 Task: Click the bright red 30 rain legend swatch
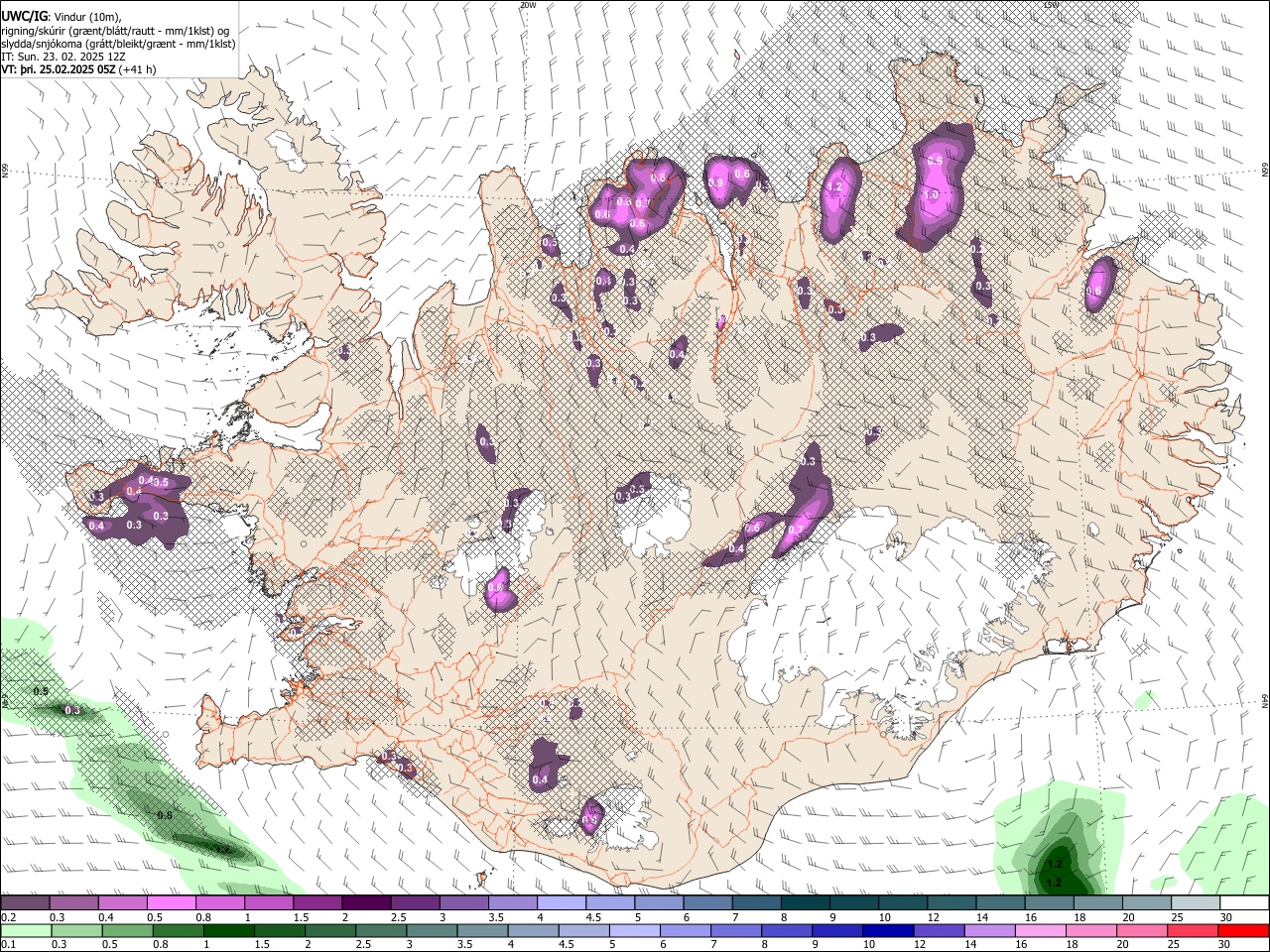tap(1242, 931)
